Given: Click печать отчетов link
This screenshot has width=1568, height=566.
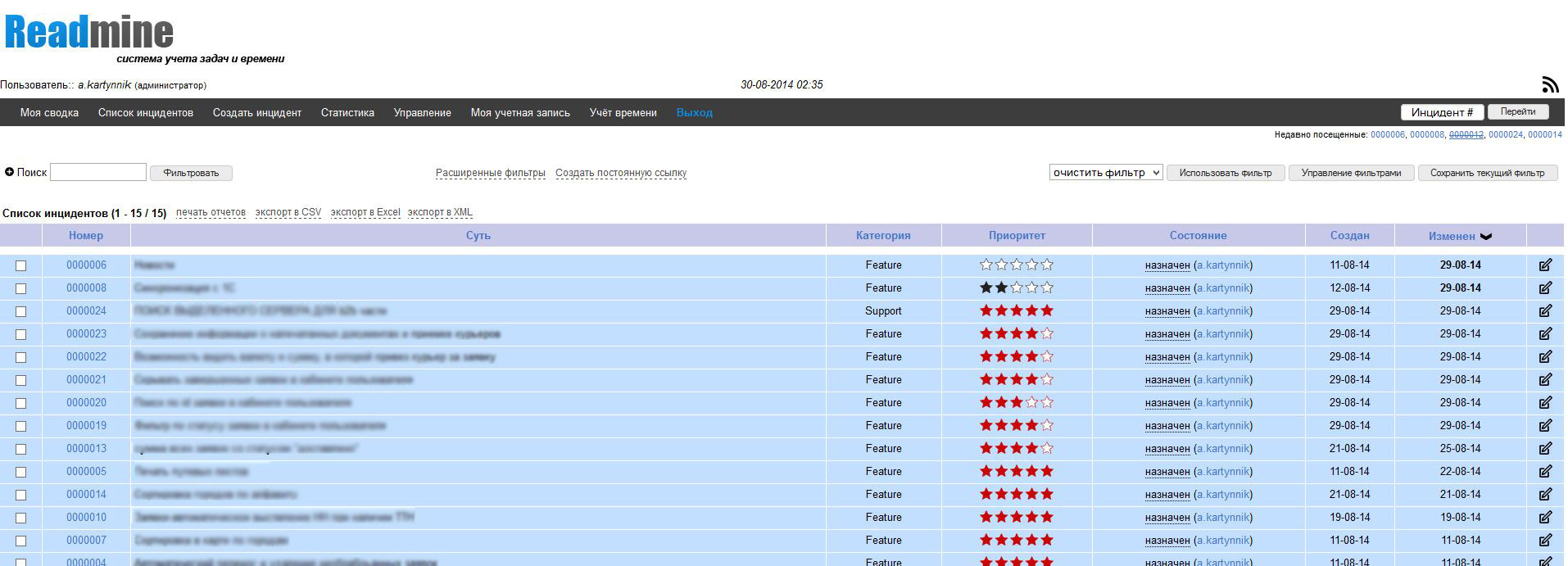Looking at the screenshot, I should point(211,212).
